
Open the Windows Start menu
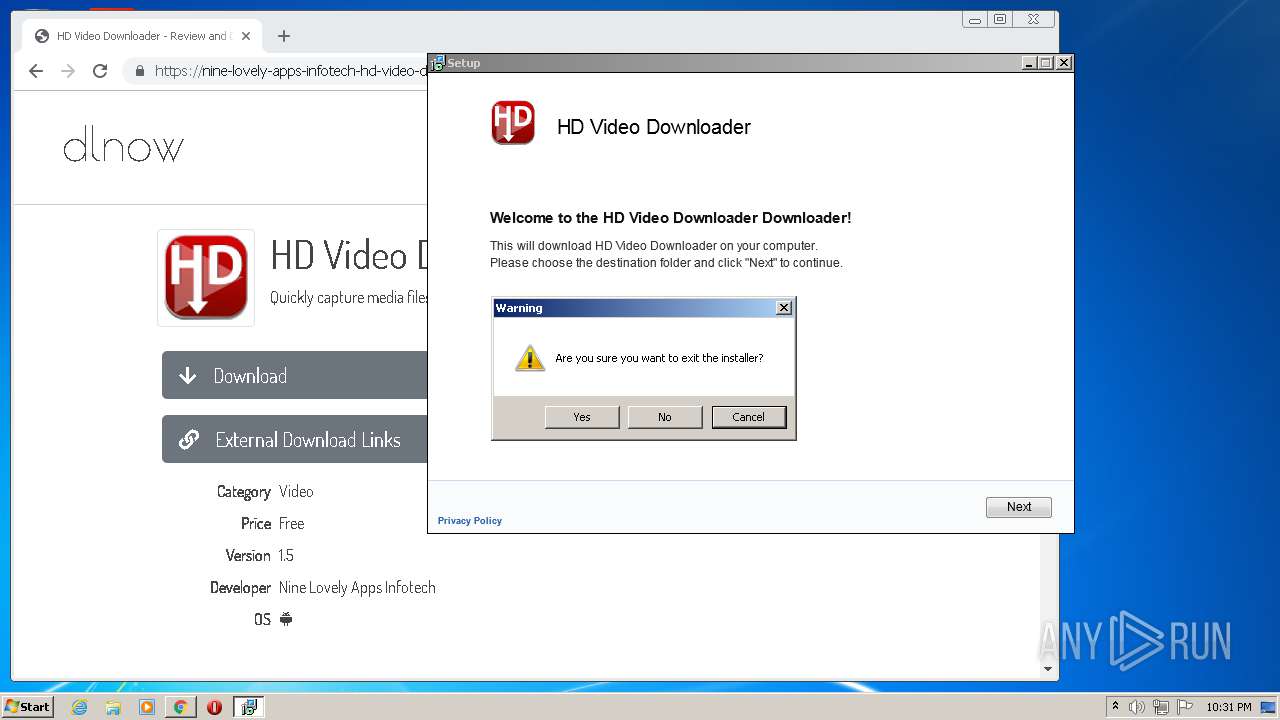coord(27,706)
